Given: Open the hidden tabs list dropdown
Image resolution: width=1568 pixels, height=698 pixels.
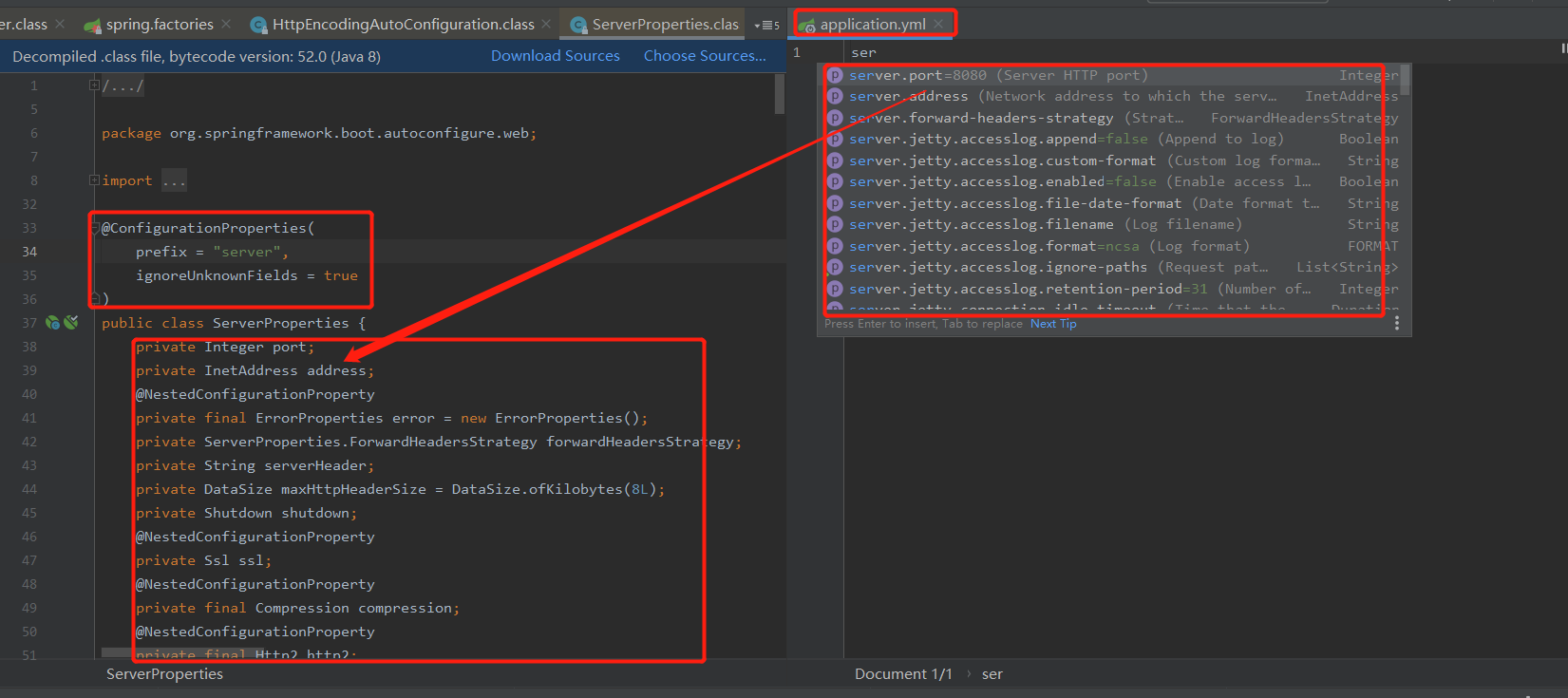Looking at the screenshot, I should 766,25.
